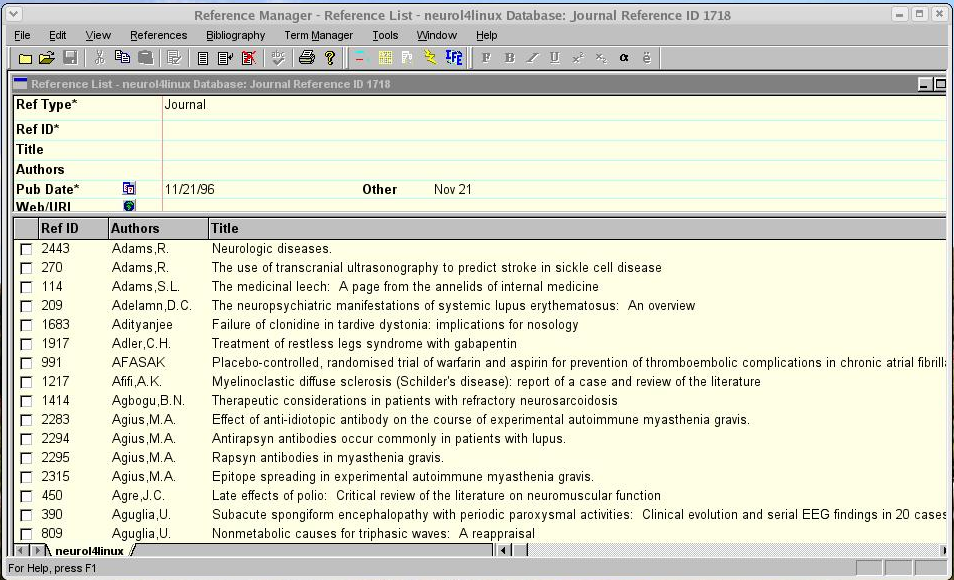Open the References menu
This screenshot has width=954, height=580.
click(158, 35)
